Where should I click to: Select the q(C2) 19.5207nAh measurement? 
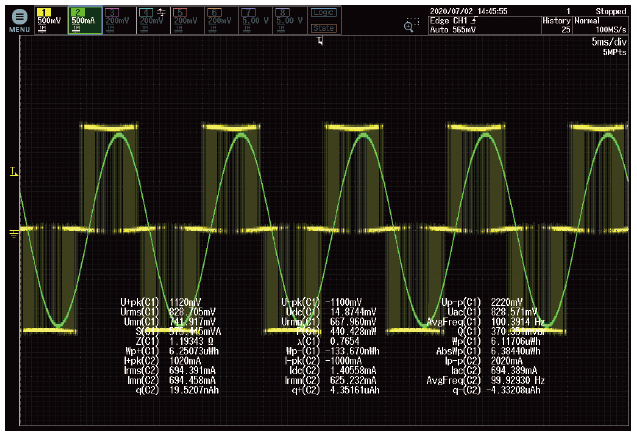[x=177, y=390]
